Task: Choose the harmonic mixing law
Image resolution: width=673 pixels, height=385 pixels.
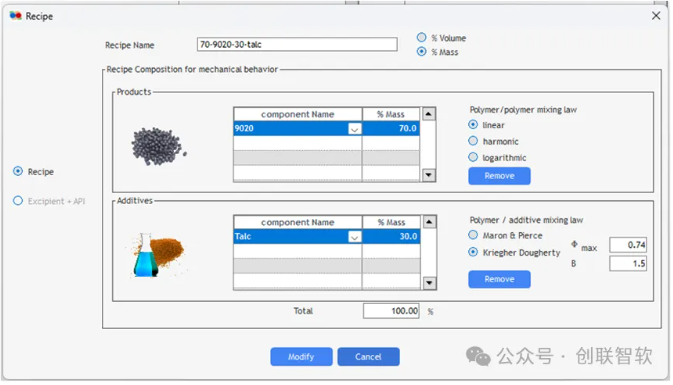Action: click(473, 141)
